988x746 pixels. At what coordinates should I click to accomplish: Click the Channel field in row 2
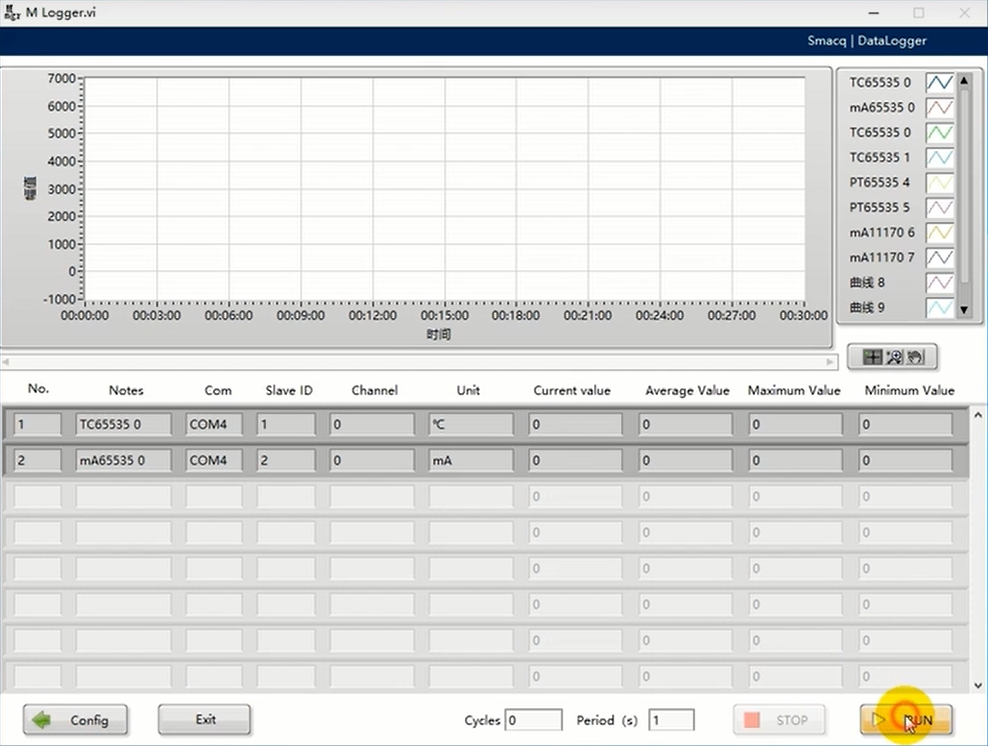[372, 461]
